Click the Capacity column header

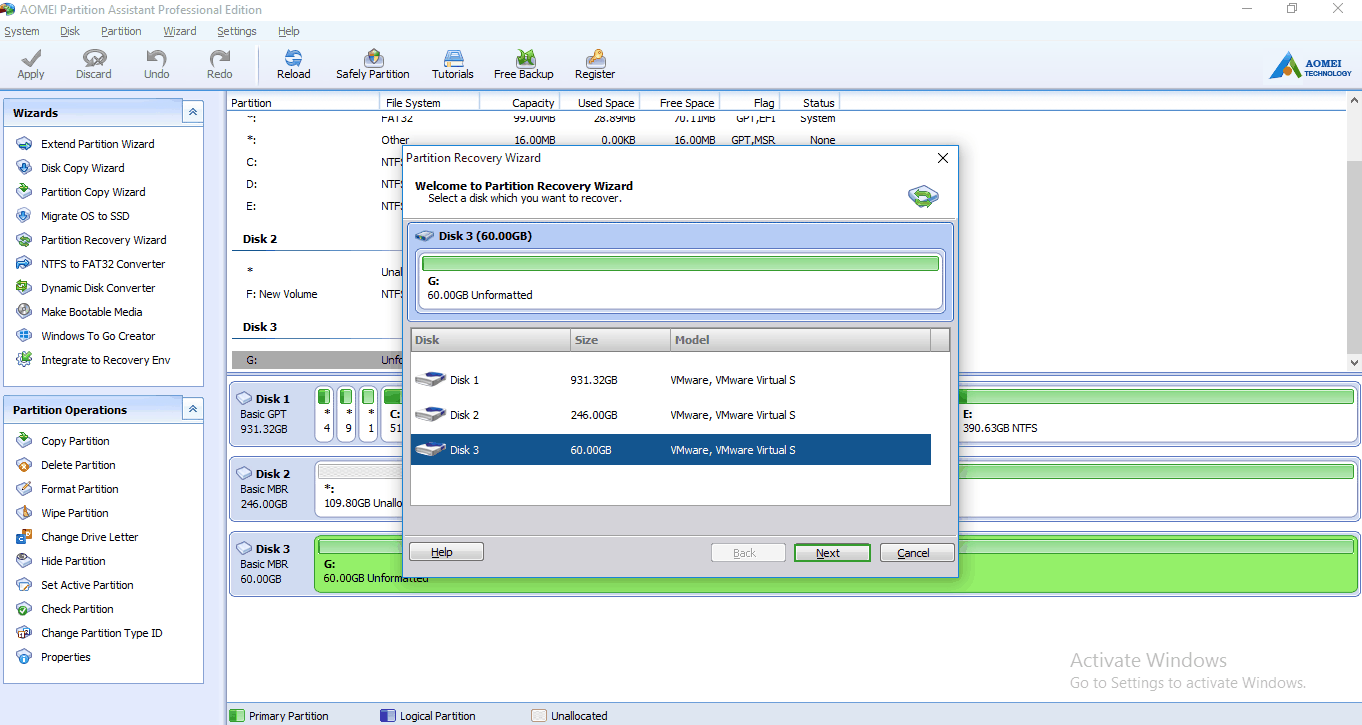coord(519,103)
